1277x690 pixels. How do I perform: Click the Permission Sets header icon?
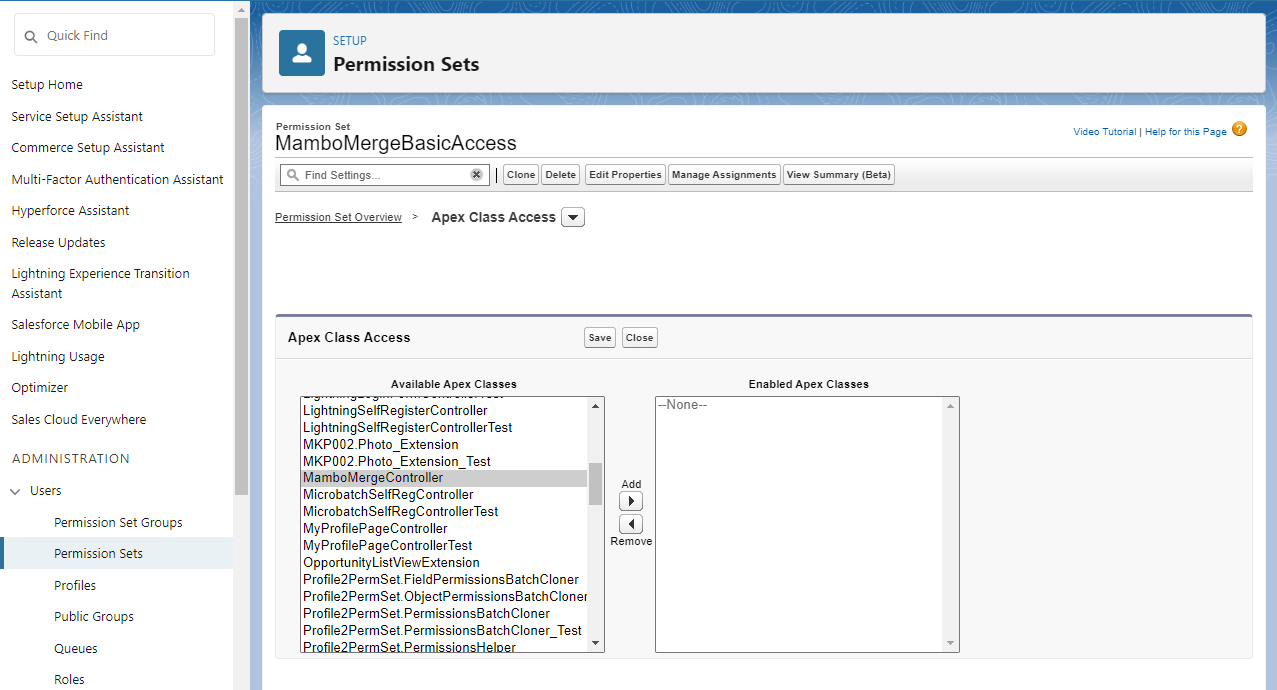click(x=301, y=53)
